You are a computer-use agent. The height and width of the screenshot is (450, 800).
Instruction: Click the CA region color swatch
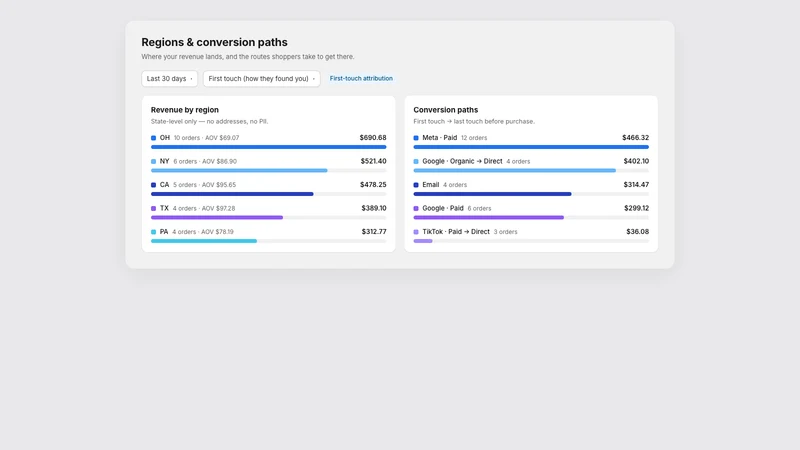(154, 185)
